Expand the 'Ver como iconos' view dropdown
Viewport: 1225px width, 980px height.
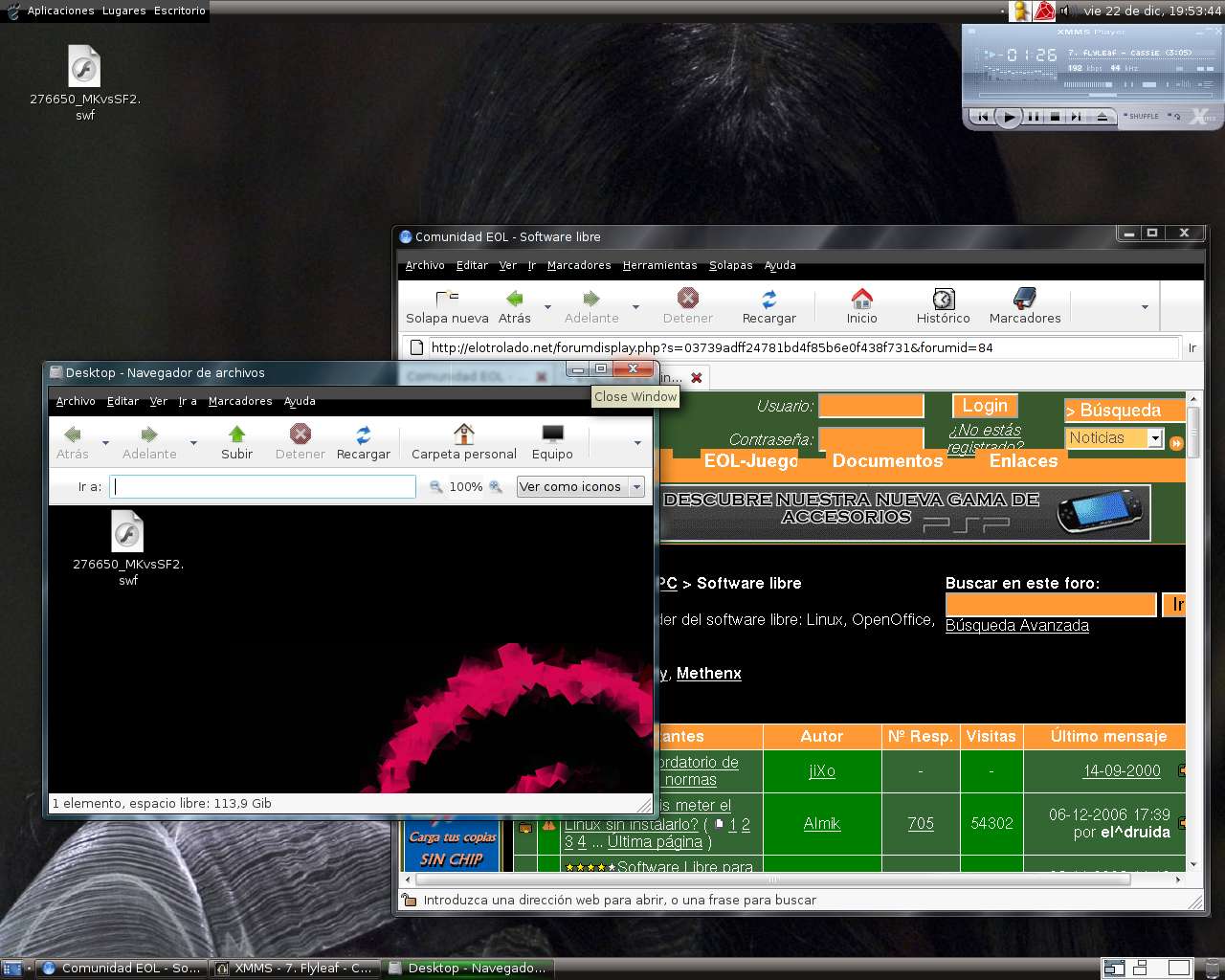click(636, 487)
